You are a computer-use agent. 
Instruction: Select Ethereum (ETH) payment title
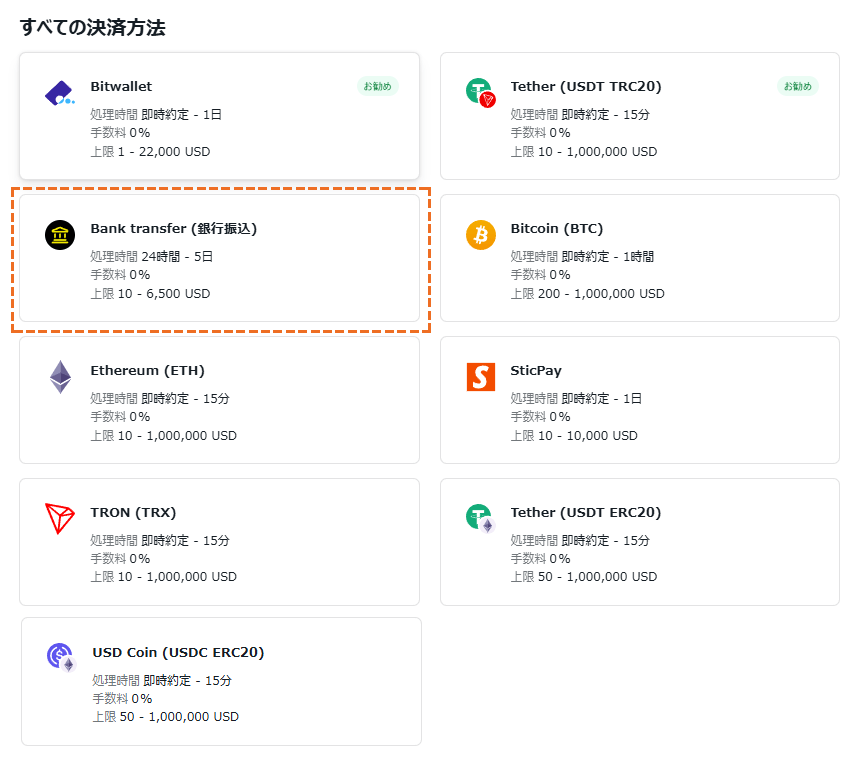point(147,370)
